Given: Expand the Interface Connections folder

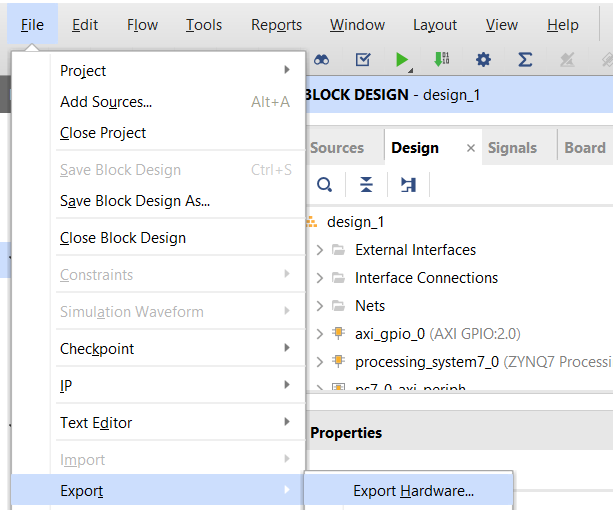Looking at the screenshot, I should 319,278.
